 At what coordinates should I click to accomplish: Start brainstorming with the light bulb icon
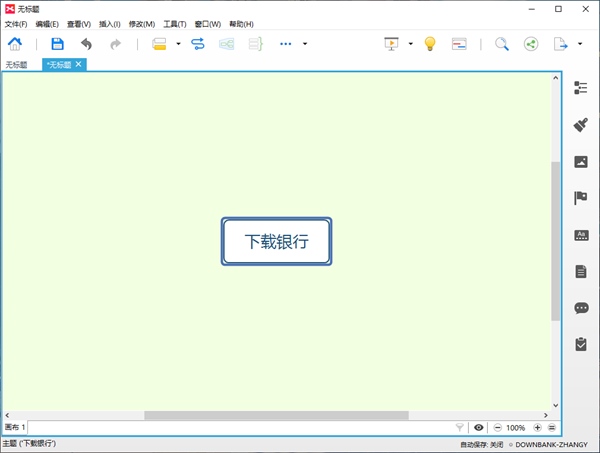[x=430, y=44]
